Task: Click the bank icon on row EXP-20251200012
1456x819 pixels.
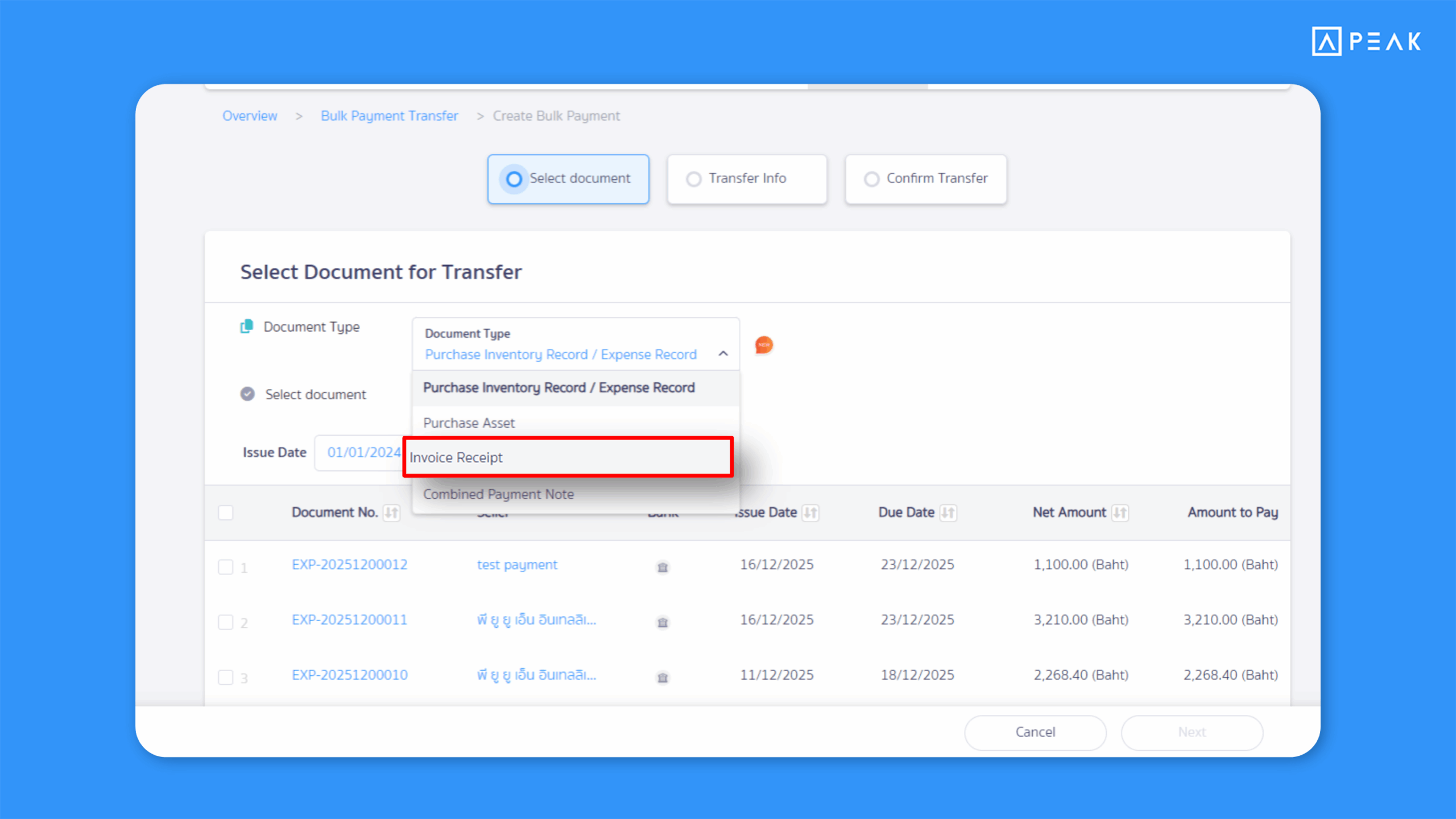Action: [662, 567]
